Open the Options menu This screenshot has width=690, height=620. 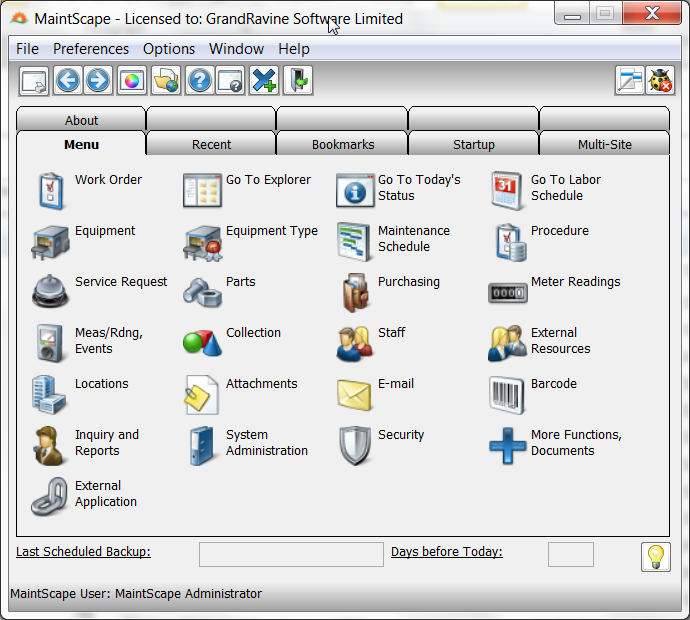coord(169,49)
